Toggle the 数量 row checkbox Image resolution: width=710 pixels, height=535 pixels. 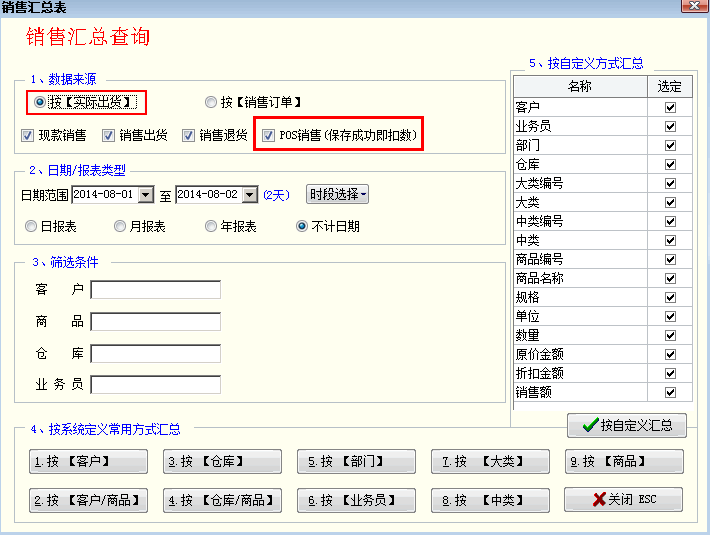coord(670,335)
